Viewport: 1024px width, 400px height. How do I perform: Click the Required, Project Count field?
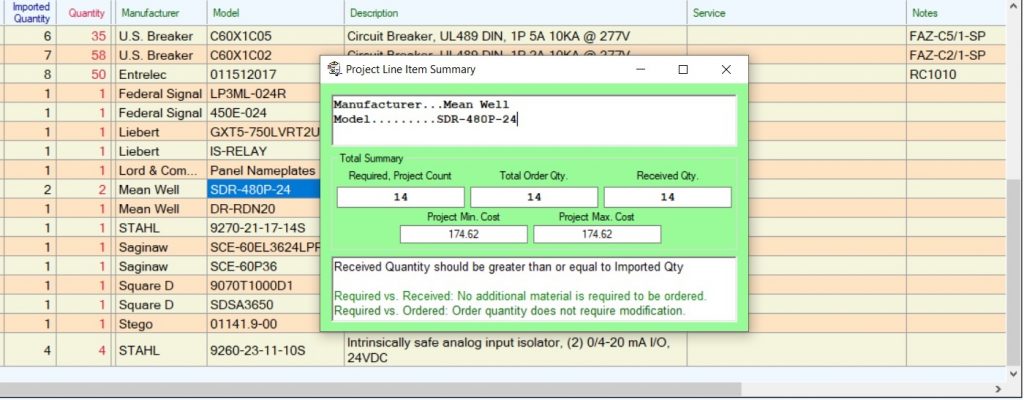coord(400,198)
